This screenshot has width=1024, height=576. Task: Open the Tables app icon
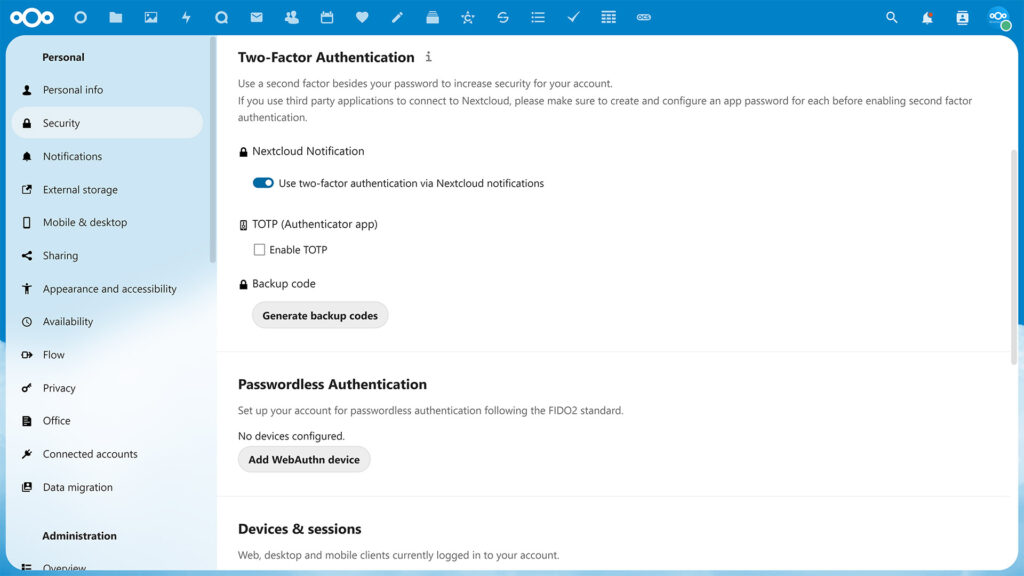pos(608,16)
